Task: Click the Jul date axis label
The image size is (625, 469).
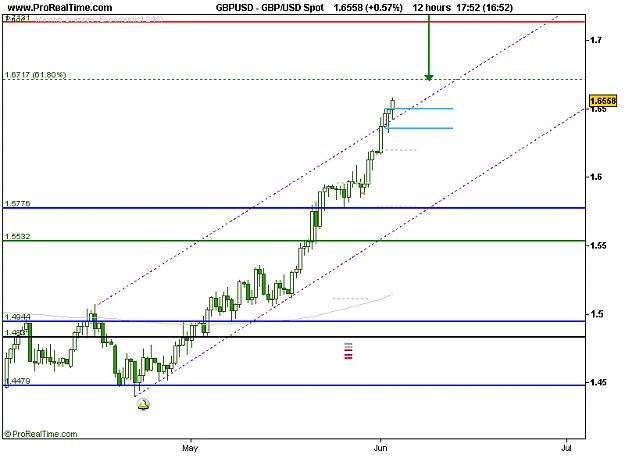Action: pyautogui.click(x=566, y=448)
